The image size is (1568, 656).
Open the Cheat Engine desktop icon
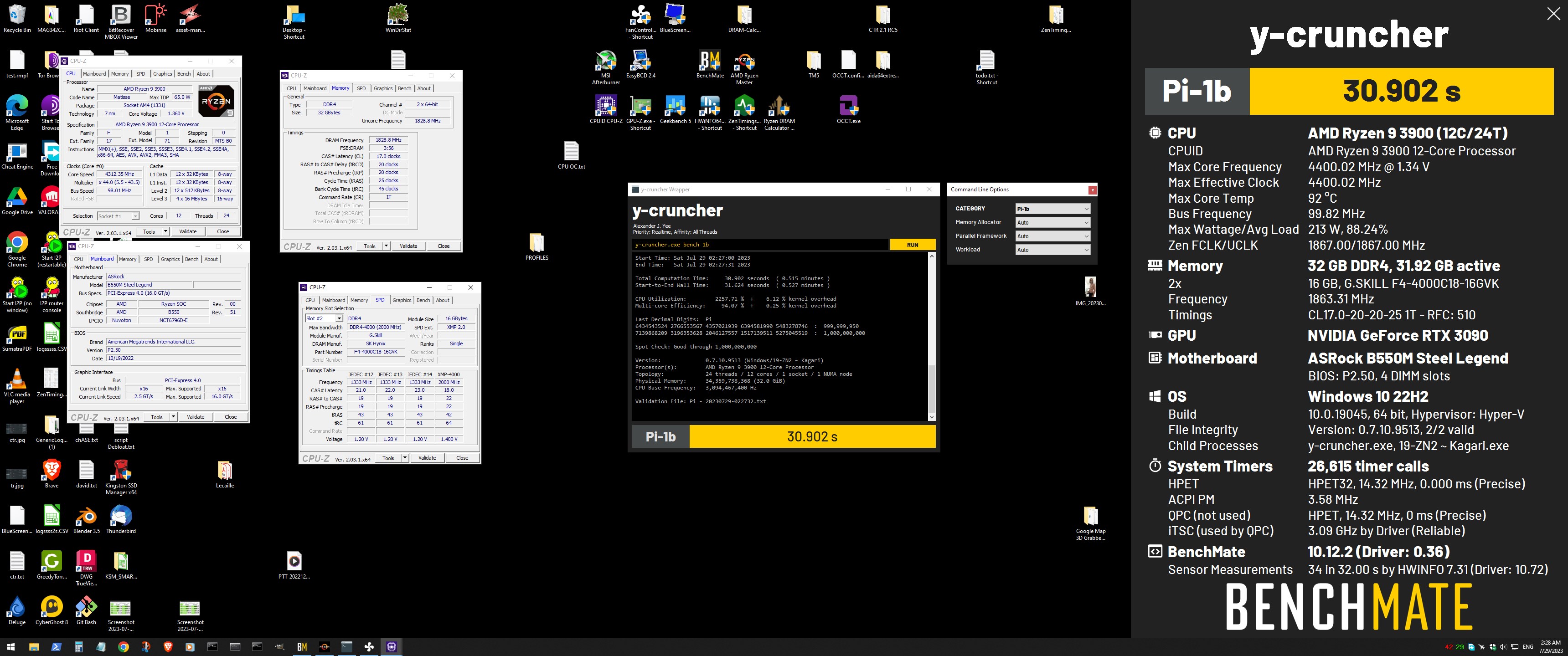coord(17,155)
